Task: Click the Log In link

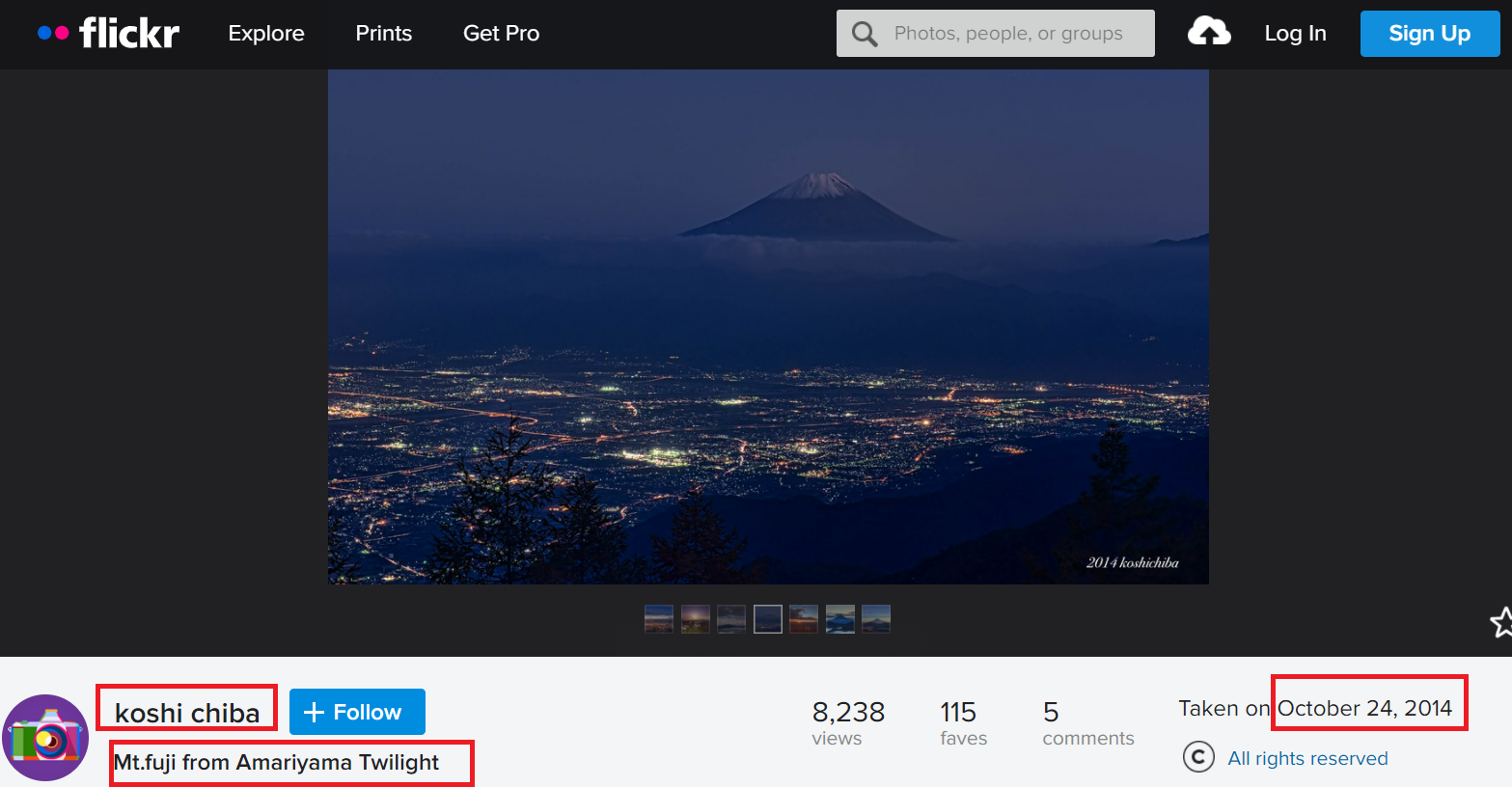Action: coord(1295,34)
